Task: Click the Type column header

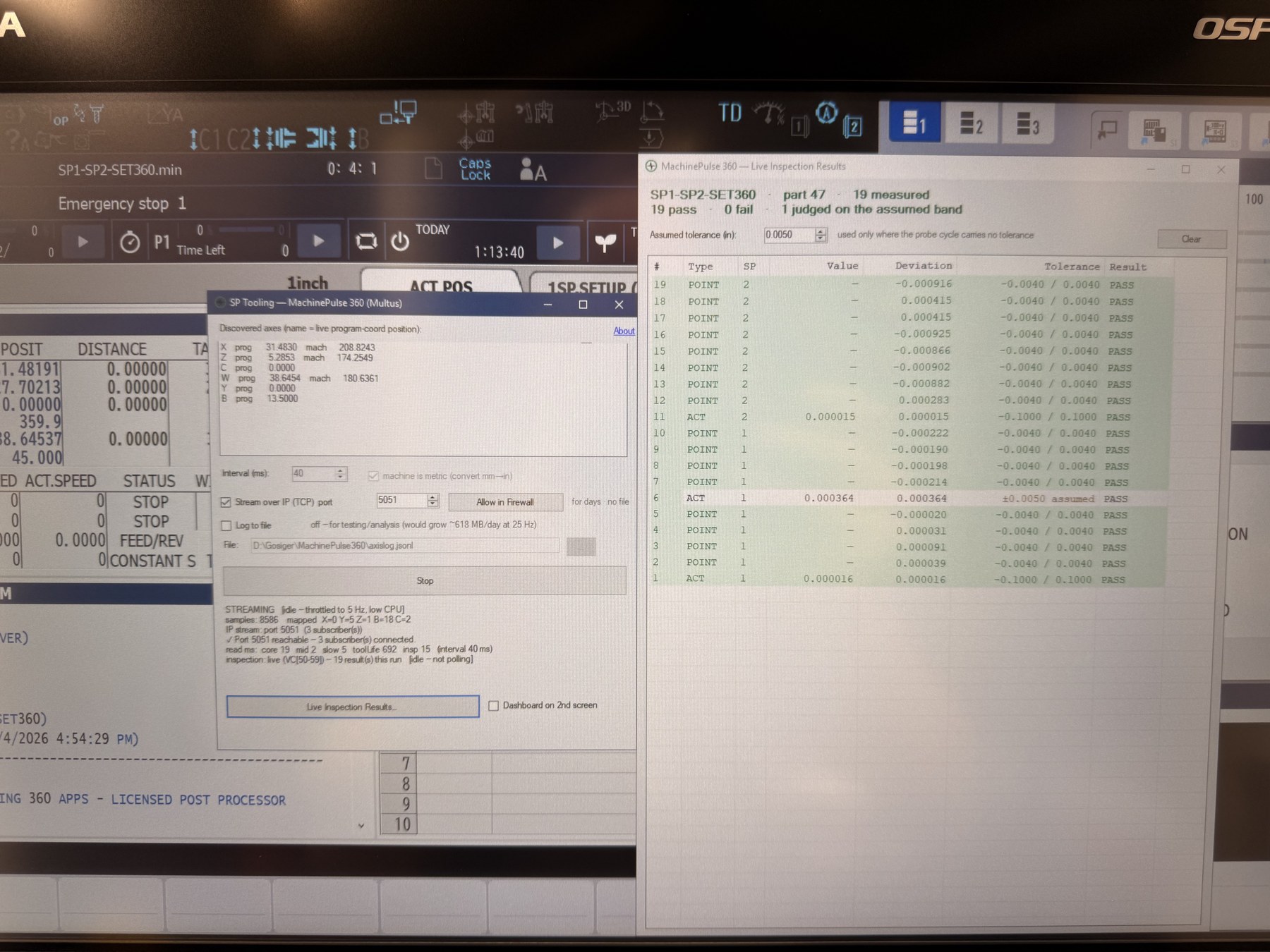Action: (701, 267)
